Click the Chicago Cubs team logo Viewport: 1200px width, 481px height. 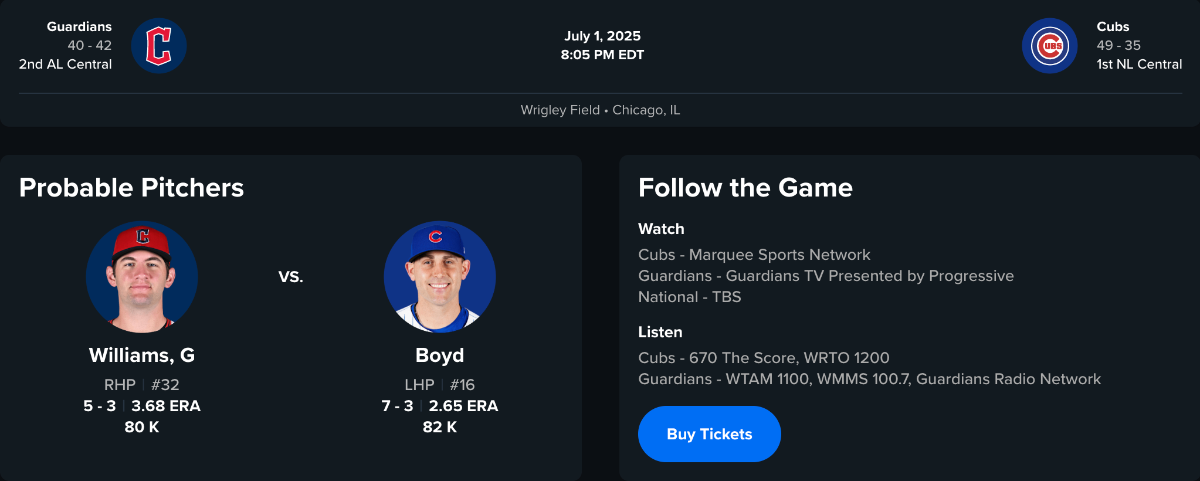point(1049,46)
